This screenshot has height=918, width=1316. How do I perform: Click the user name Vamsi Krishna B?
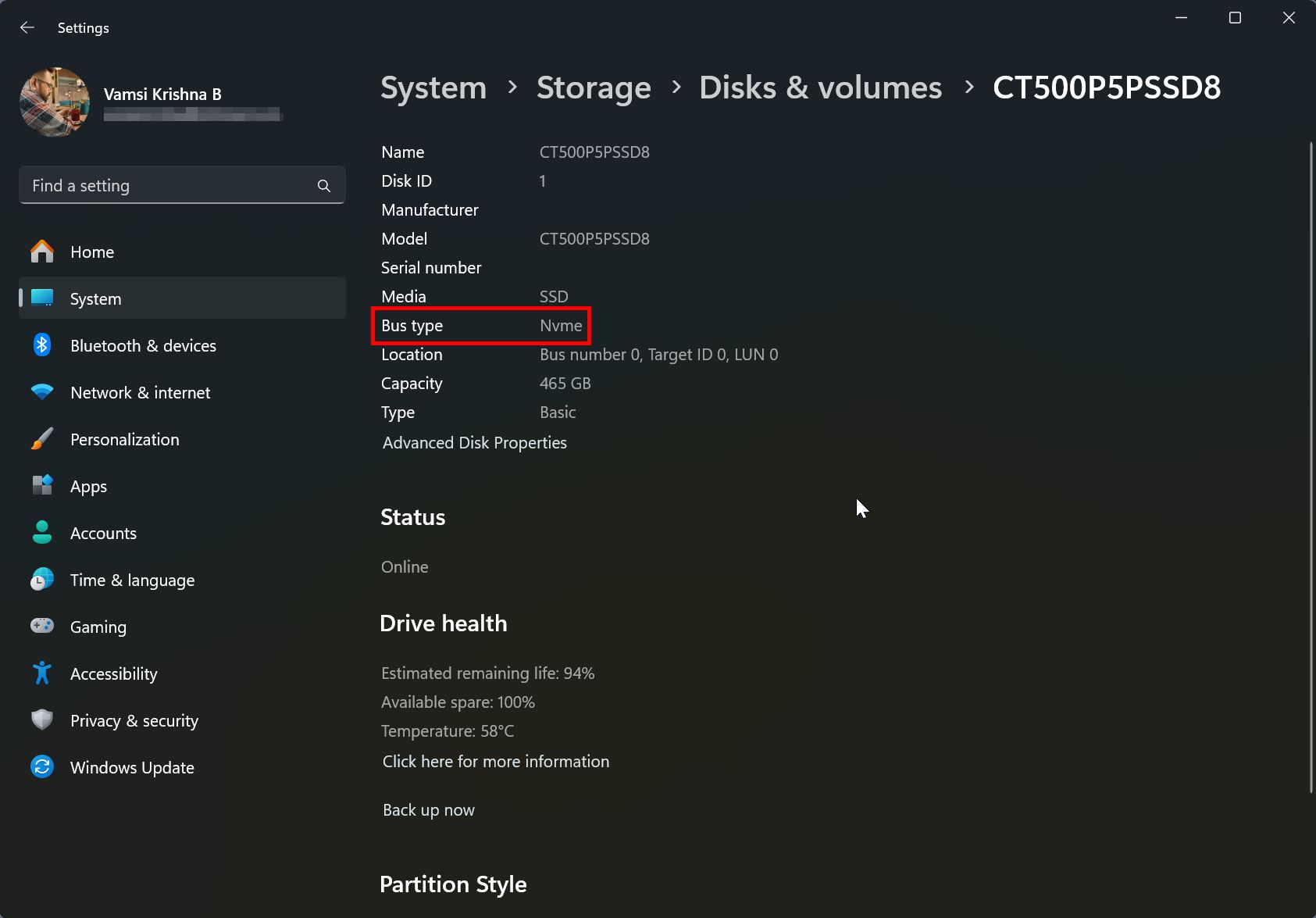pyautogui.click(x=162, y=94)
